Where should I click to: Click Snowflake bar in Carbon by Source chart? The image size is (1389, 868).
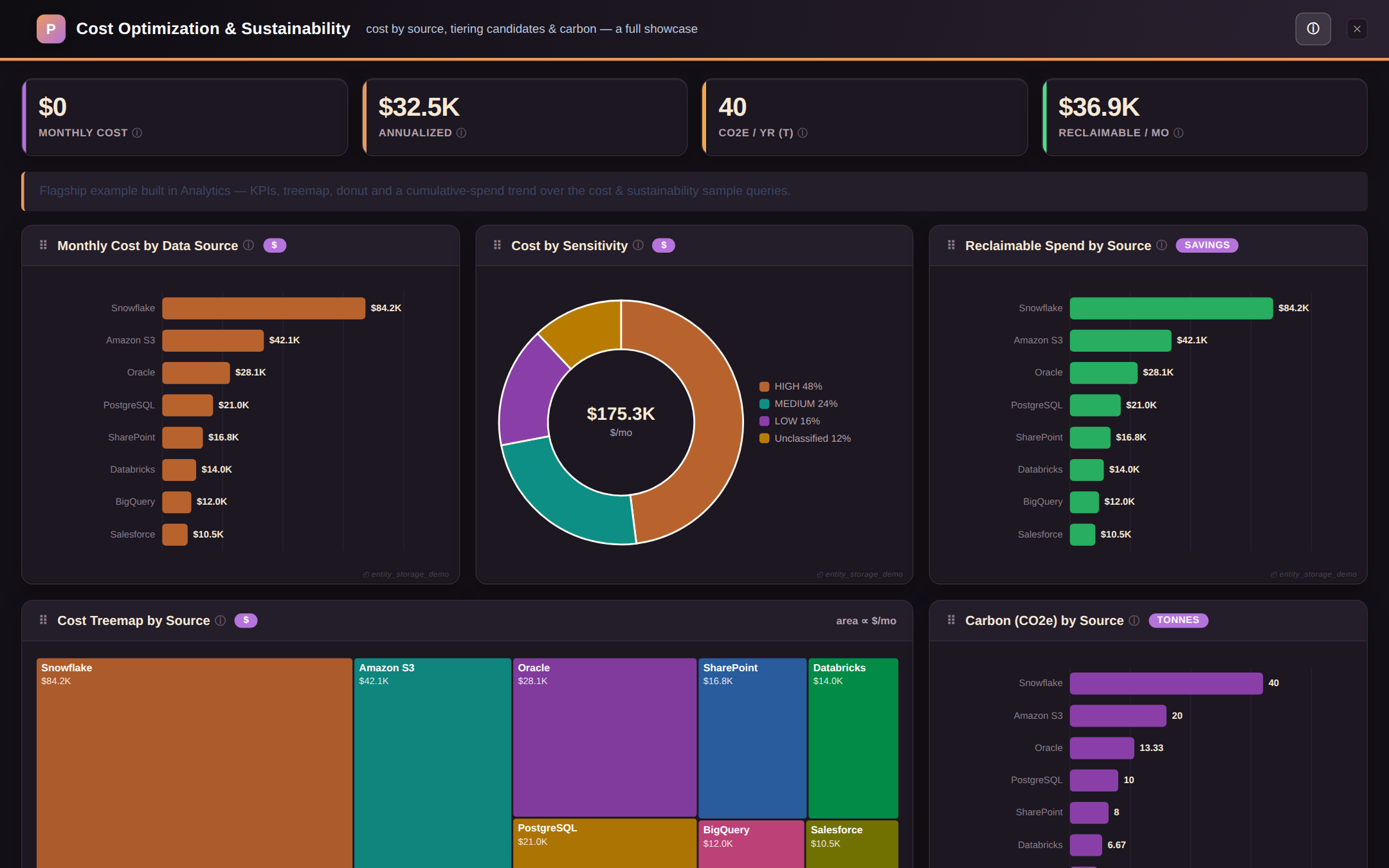coord(1167,683)
